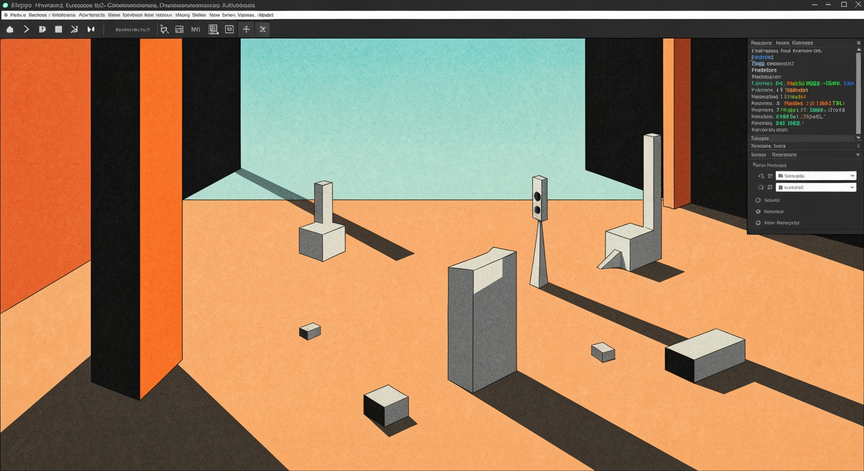Viewport: 864px width, 471px height.
Task: Click the skip-forward arrow toolbar icon
Action: (x=74, y=29)
